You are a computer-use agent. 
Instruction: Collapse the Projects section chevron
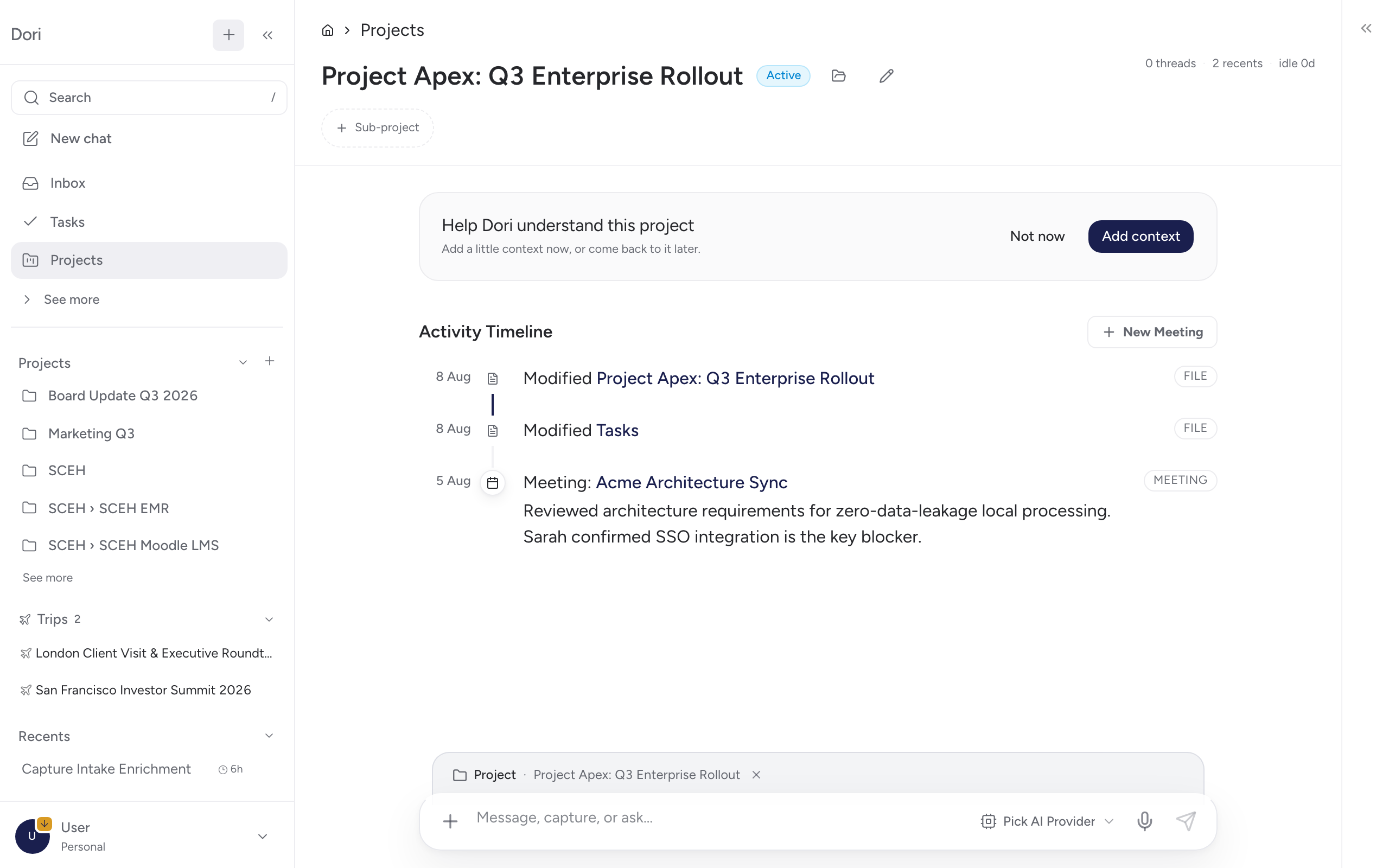(x=243, y=362)
